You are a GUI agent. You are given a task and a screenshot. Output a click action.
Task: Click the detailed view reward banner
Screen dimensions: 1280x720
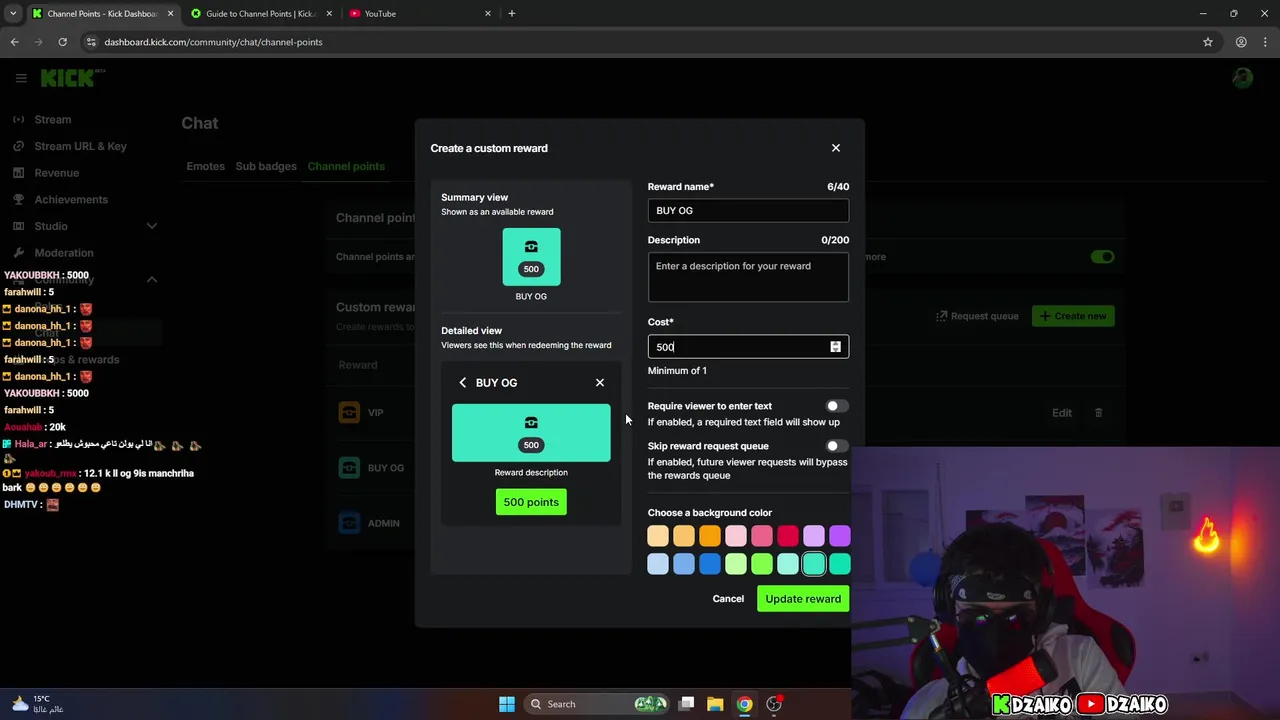[x=531, y=433]
